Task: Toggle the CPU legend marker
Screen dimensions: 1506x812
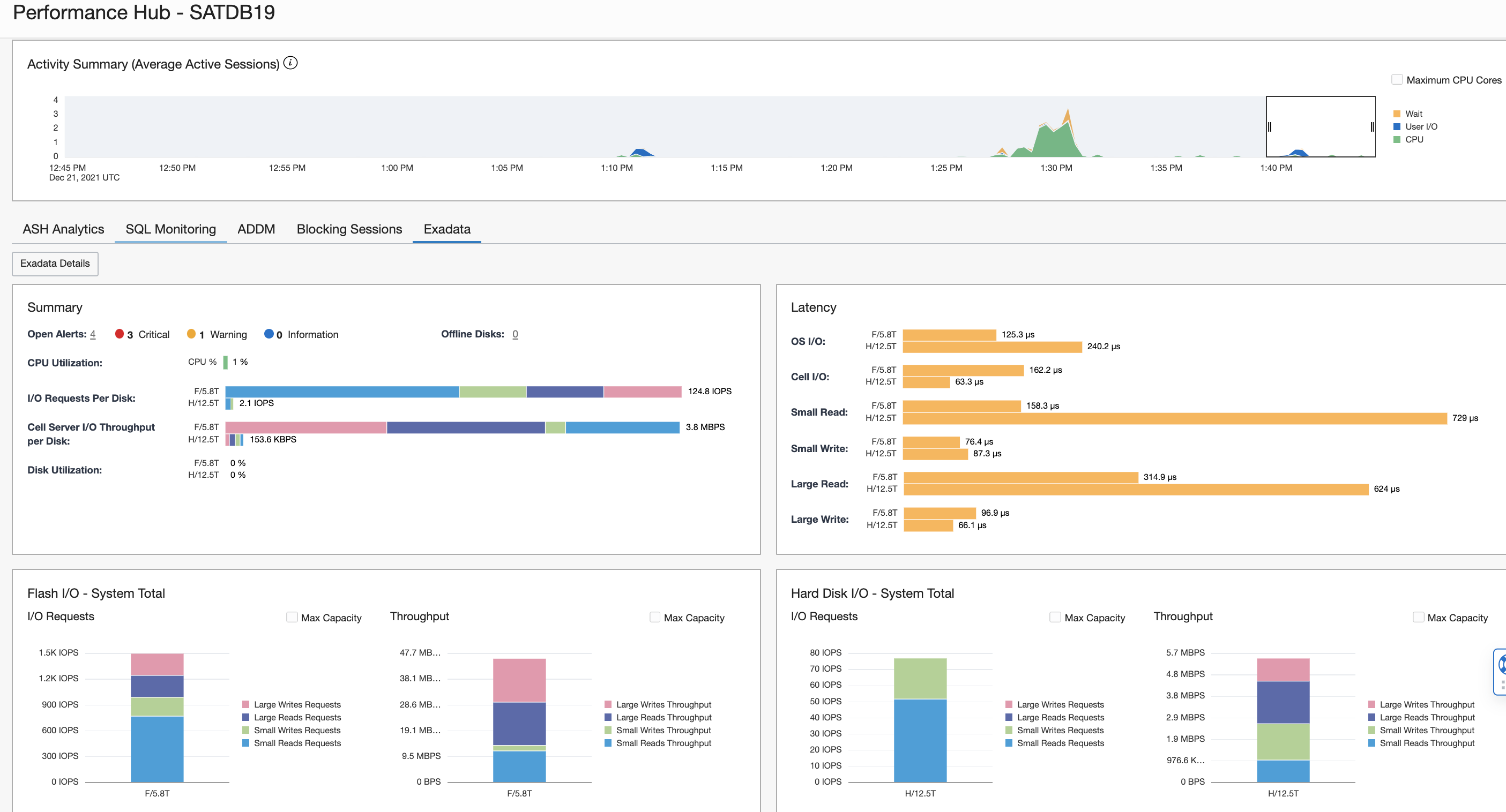Action: click(x=1397, y=140)
